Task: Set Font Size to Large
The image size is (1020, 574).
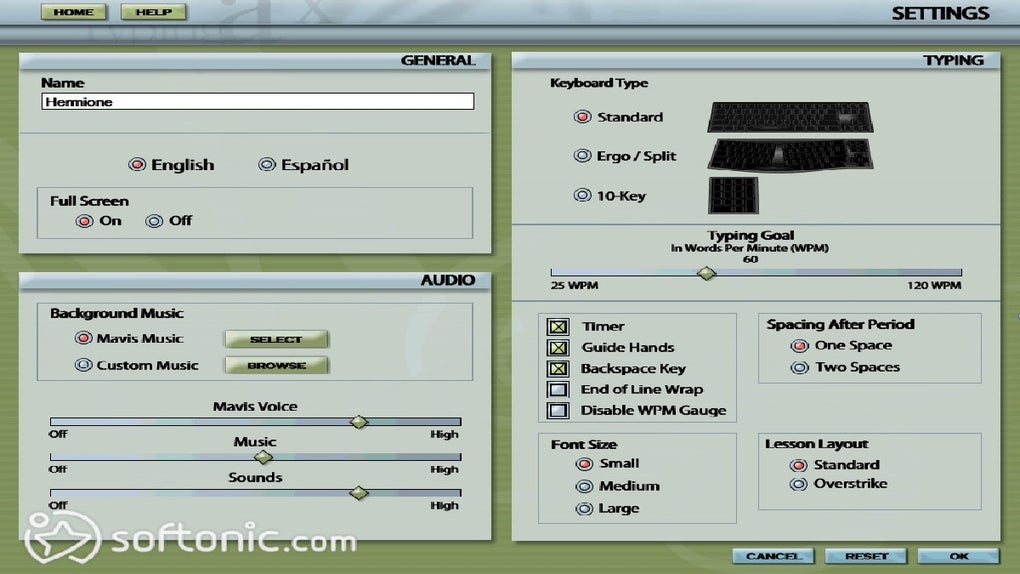Action: coord(584,509)
